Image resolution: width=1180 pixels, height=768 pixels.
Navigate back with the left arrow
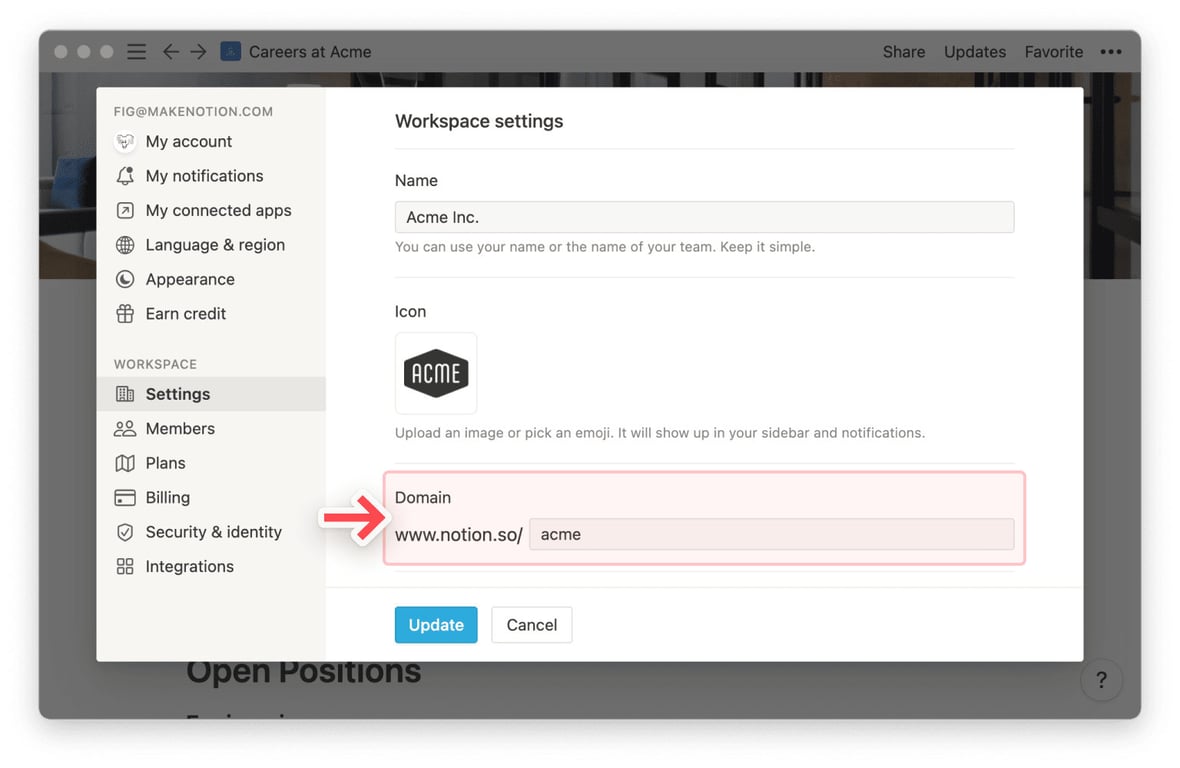click(x=171, y=52)
